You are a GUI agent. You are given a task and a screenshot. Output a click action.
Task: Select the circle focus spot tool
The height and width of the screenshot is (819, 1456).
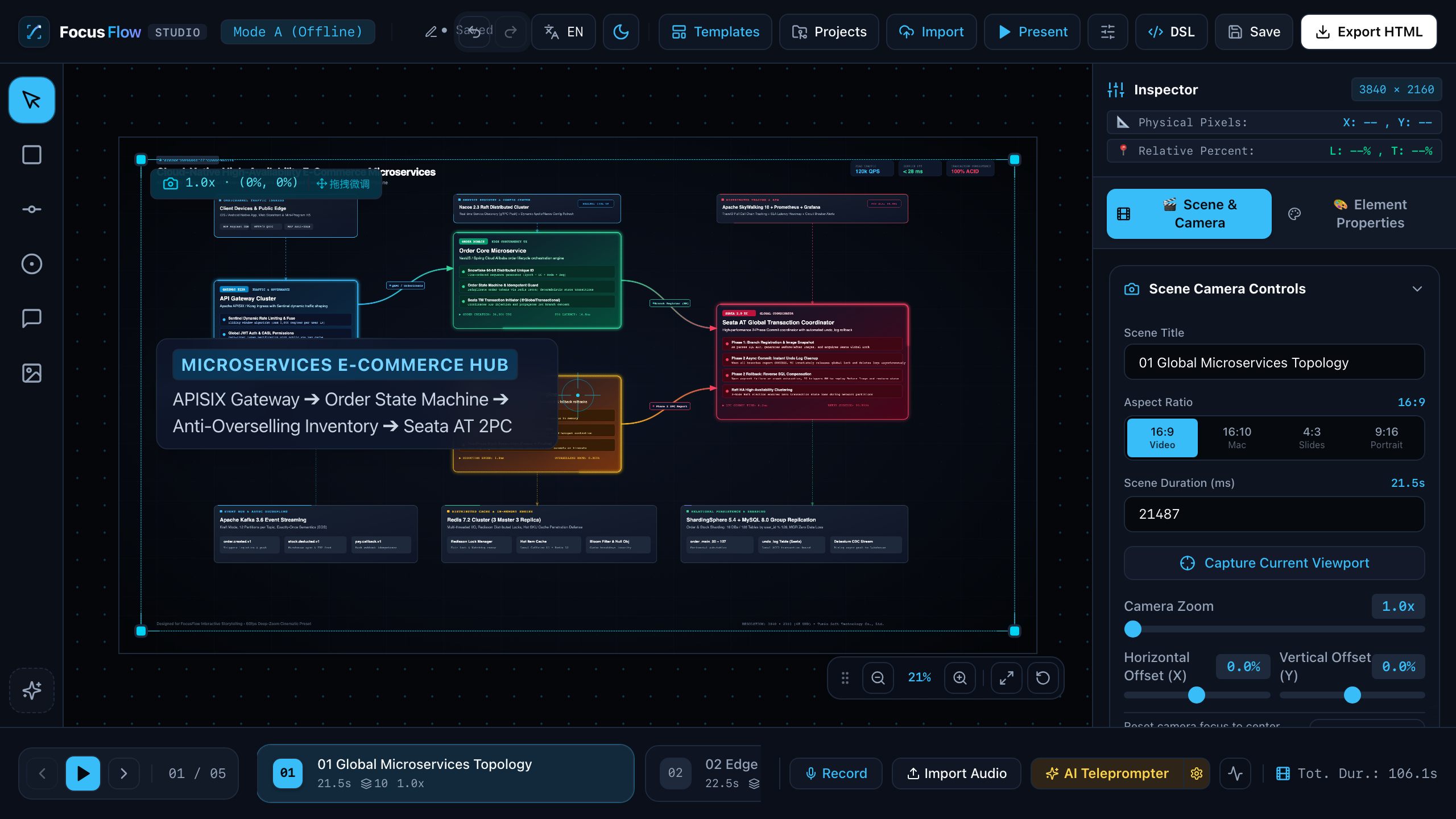(32, 264)
